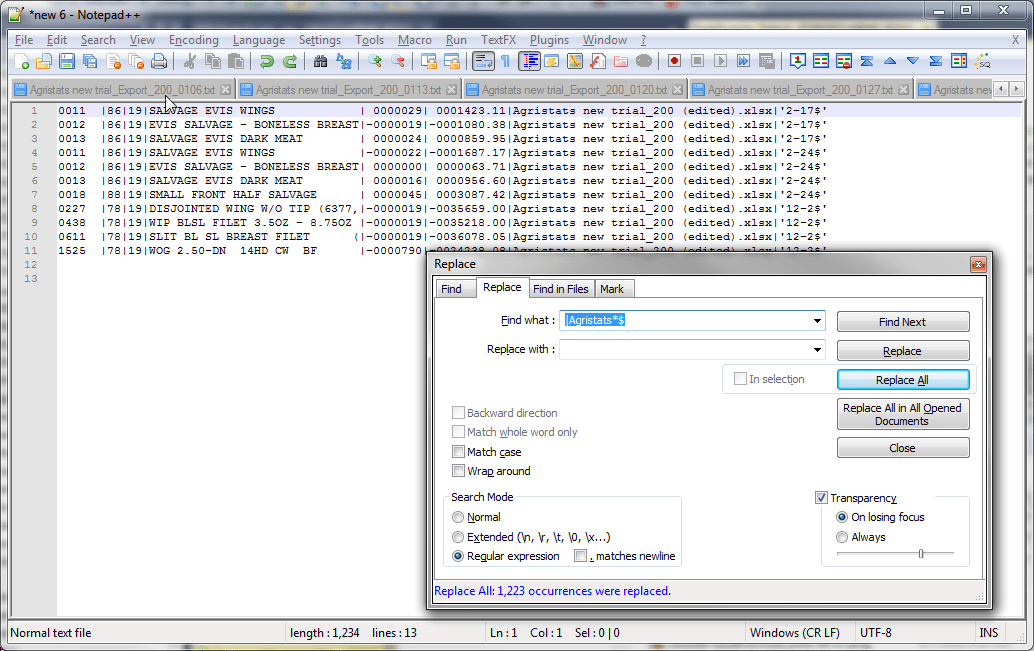Open the Find what dropdown list
The height and width of the screenshot is (651, 1034).
(x=818, y=321)
